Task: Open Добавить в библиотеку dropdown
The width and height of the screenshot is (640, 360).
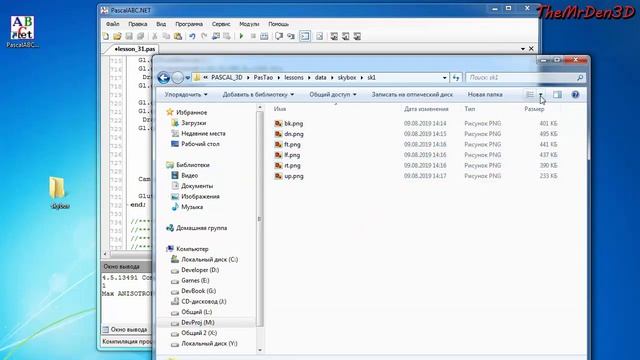Action: click(x=258, y=95)
